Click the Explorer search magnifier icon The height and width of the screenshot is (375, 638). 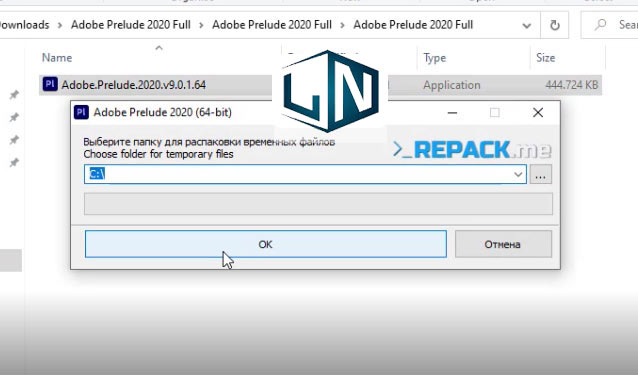click(600, 25)
